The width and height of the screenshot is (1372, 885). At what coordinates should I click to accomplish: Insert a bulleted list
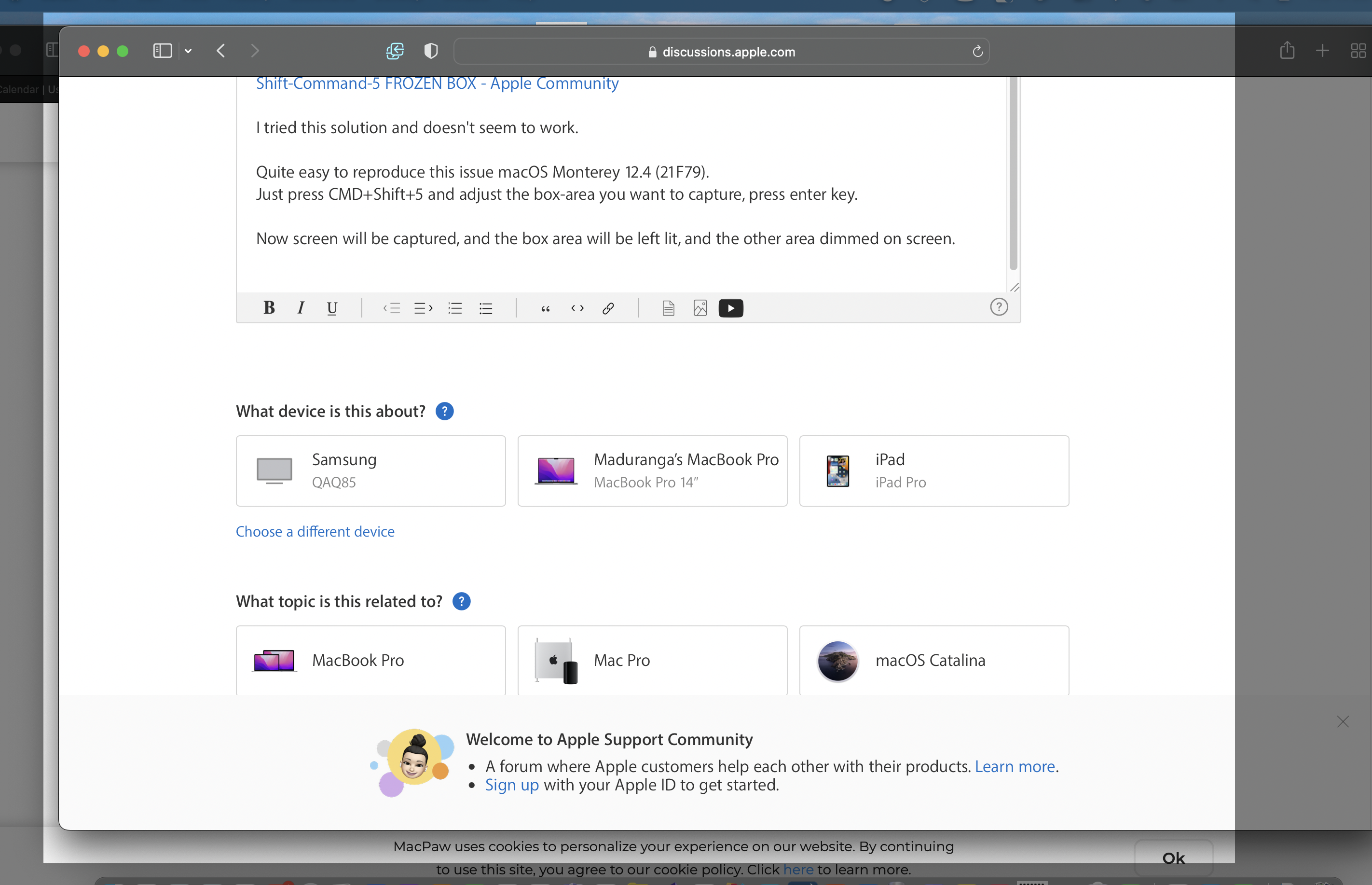[486, 309]
